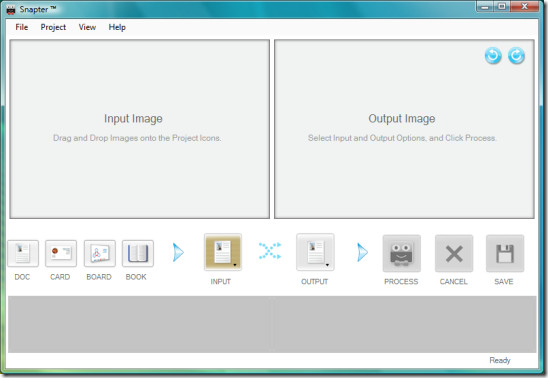
Task: Pick the BOOK project icon
Action: tap(138, 253)
